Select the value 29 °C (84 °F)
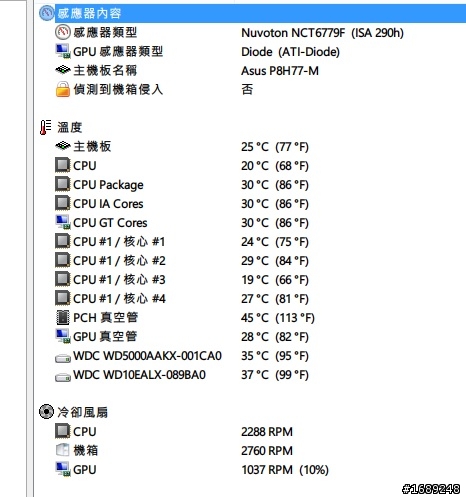The height and width of the screenshot is (497, 466). pos(275,261)
